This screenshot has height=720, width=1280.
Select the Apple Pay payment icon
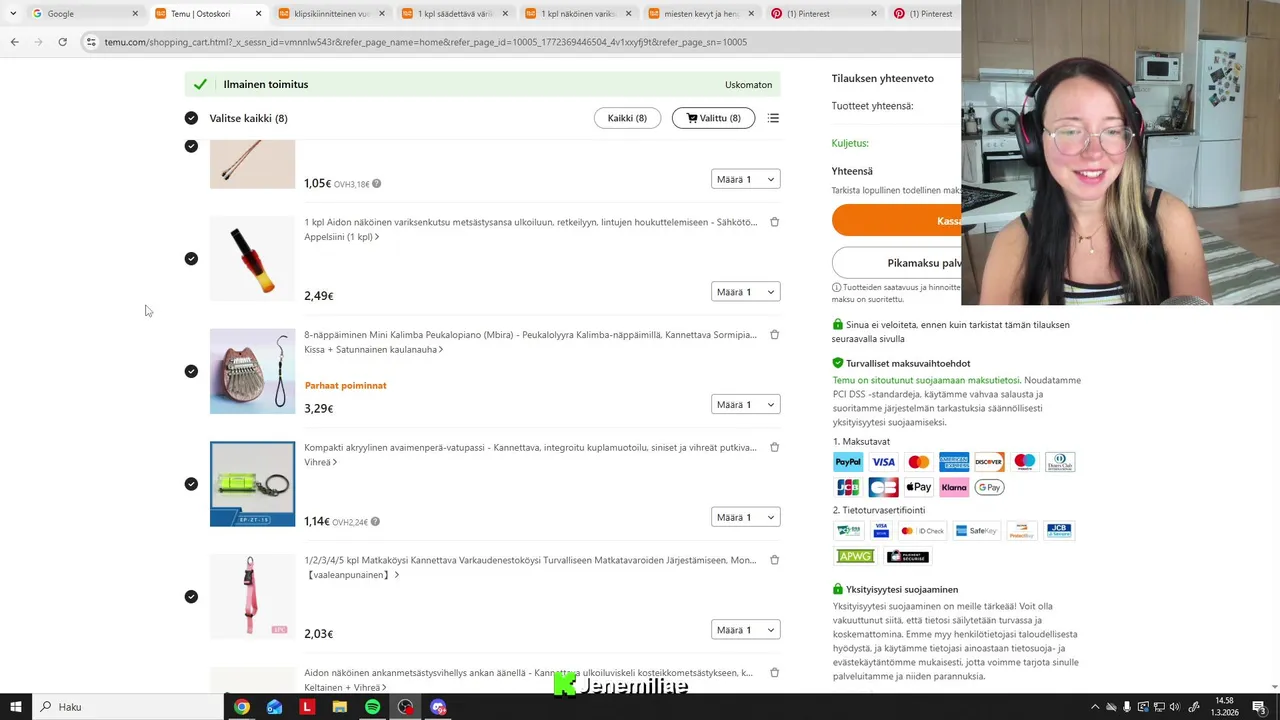tap(918, 487)
